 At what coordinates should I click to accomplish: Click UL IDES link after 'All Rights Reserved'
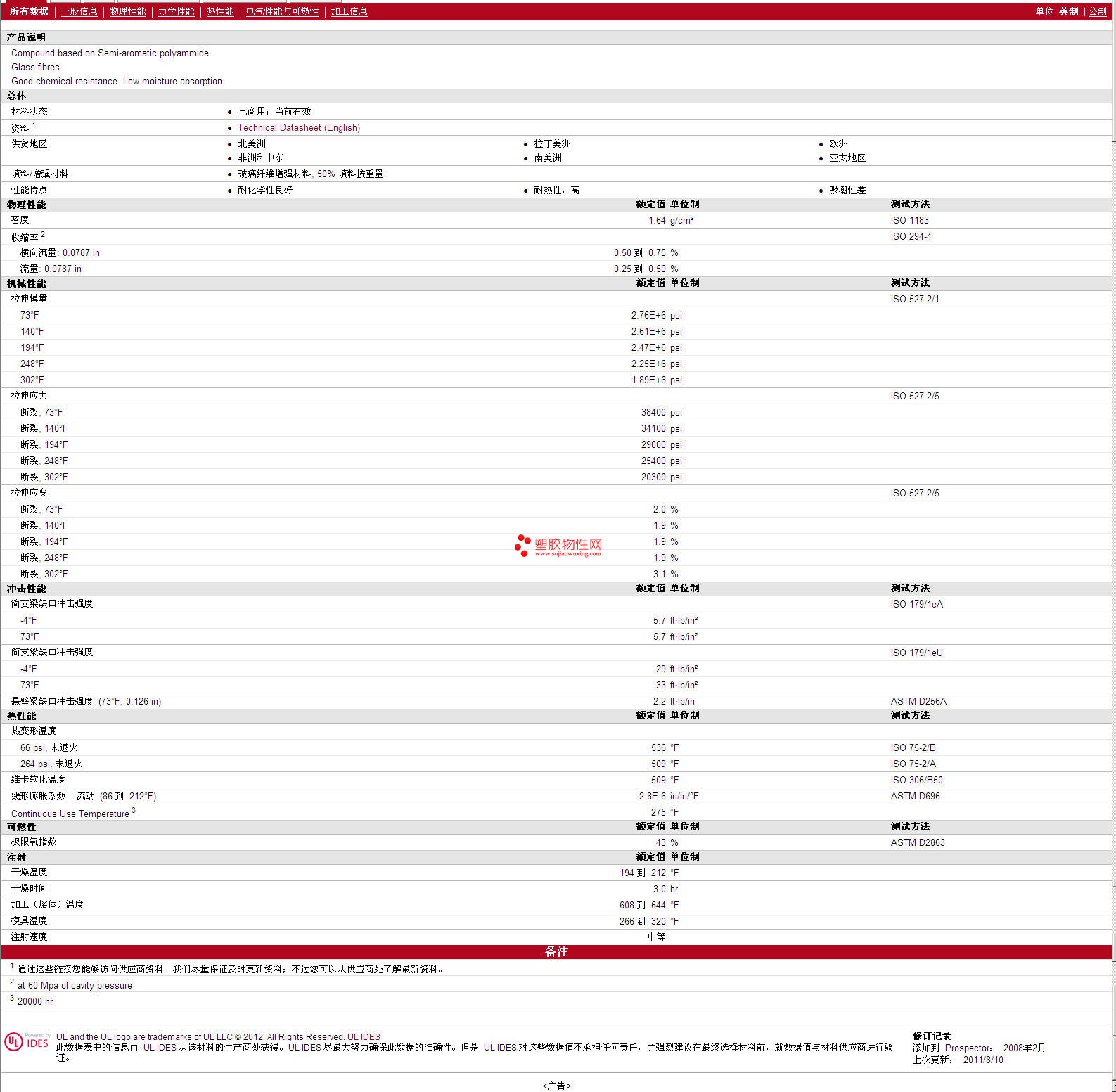click(x=364, y=1037)
